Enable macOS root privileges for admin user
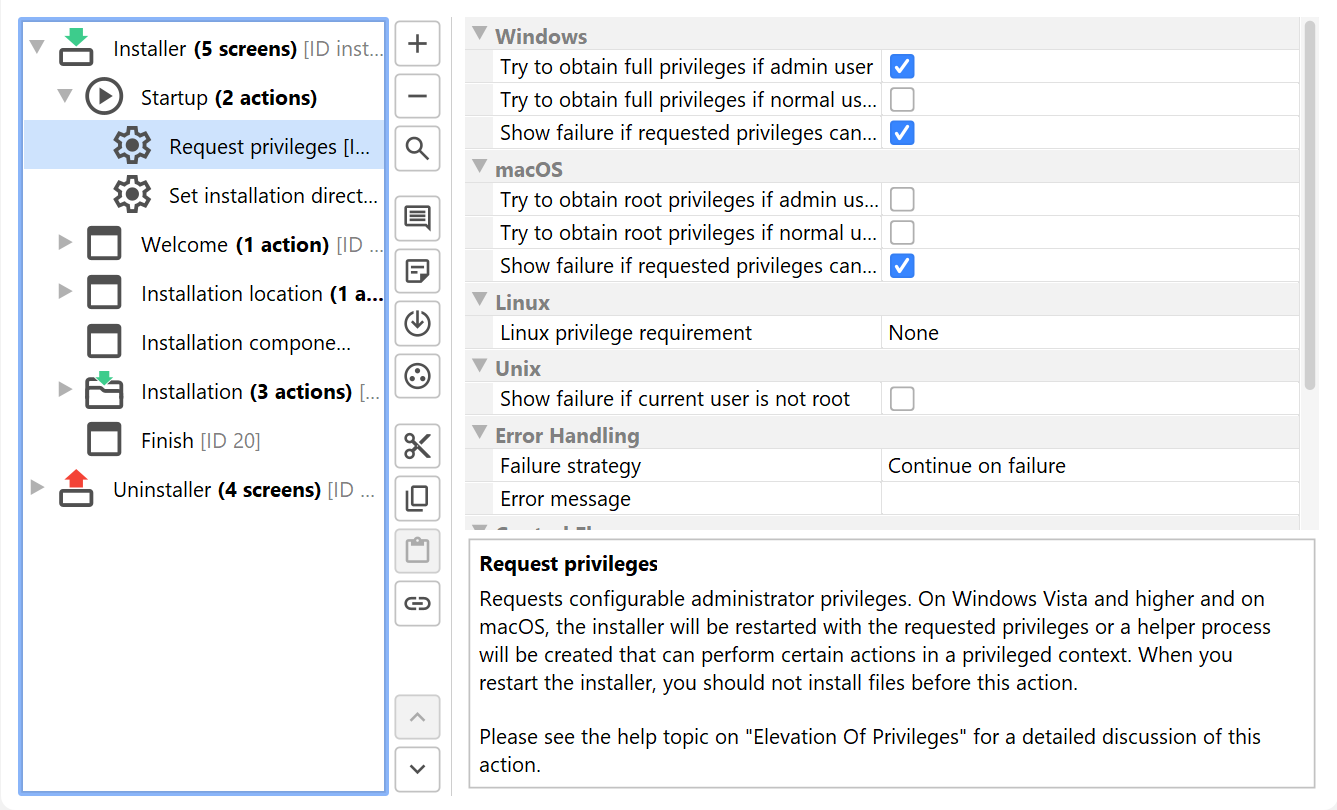The height and width of the screenshot is (810, 1337). tap(902, 200)
